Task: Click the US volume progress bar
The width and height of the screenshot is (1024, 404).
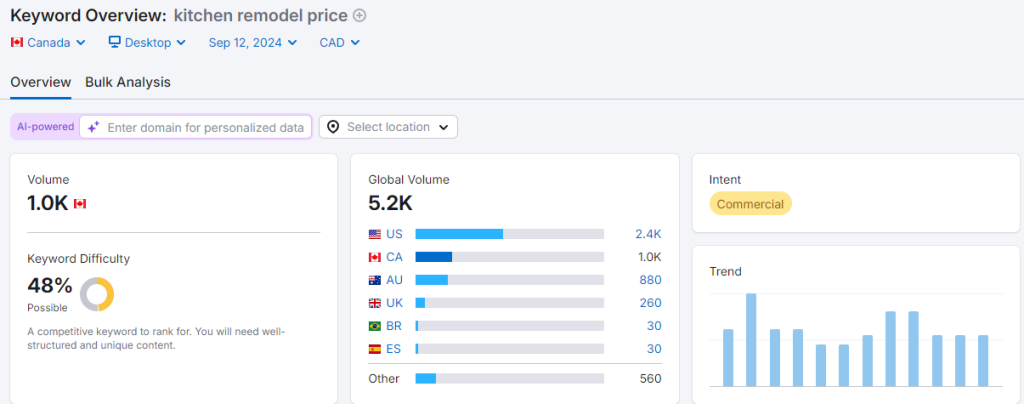Action: 509,234
